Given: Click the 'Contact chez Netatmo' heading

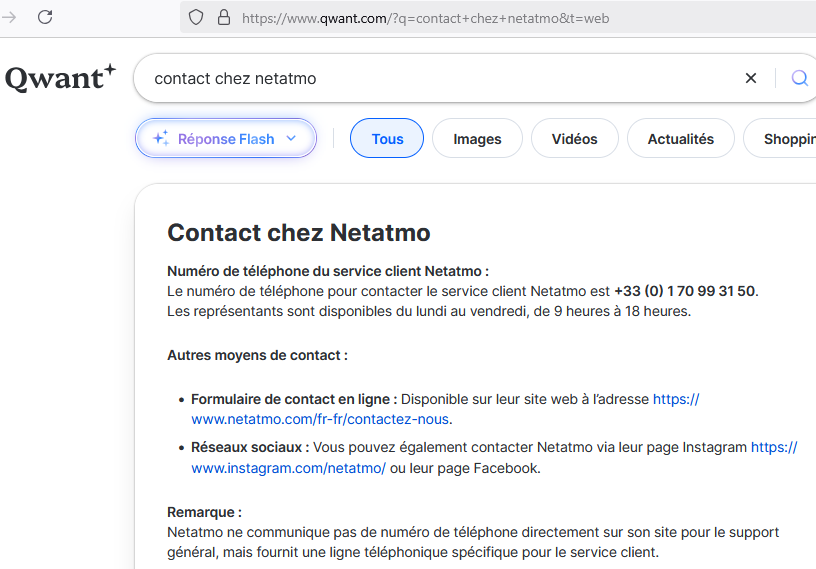Looking at the screenshot, I should [299, 233].
